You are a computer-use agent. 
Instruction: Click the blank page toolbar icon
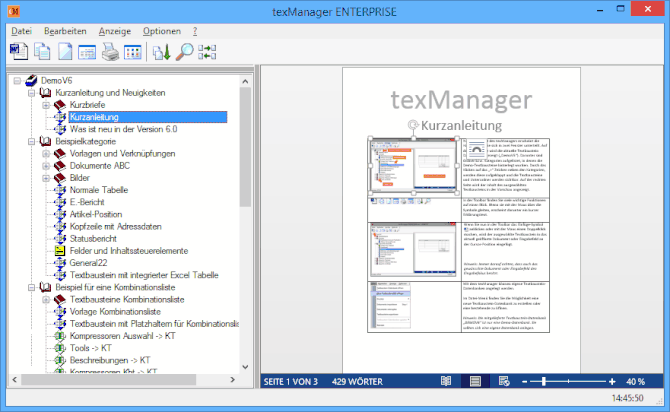click(x=65, y=52)
